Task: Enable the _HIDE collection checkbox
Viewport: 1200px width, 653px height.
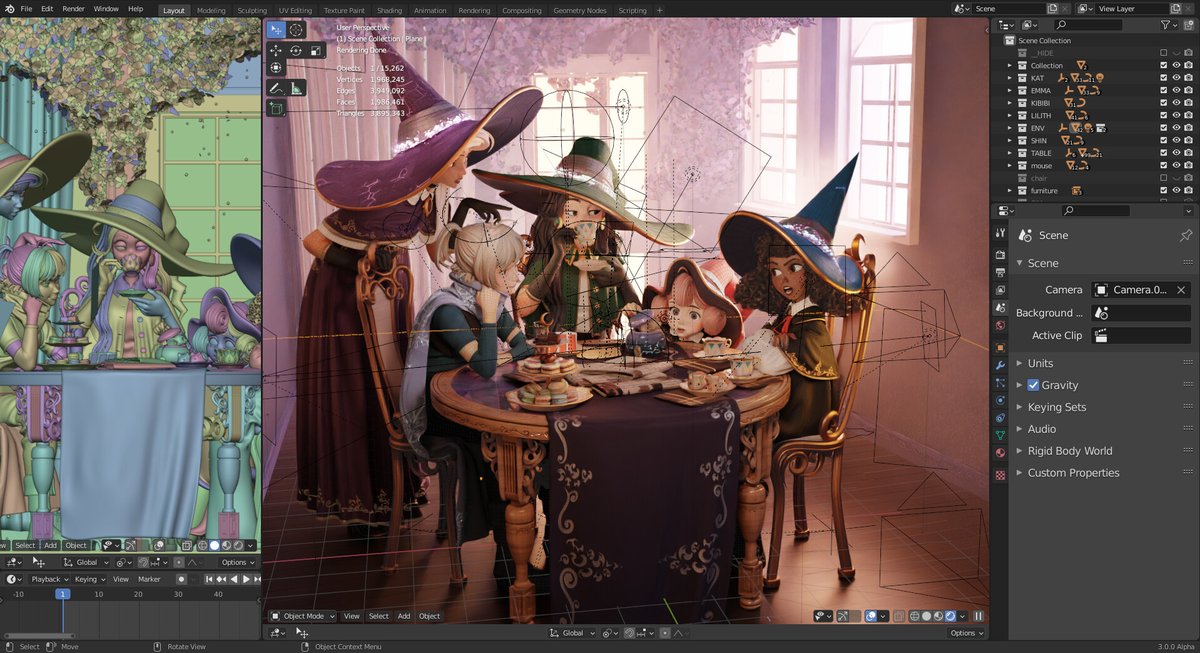Action: point(1163,53)
